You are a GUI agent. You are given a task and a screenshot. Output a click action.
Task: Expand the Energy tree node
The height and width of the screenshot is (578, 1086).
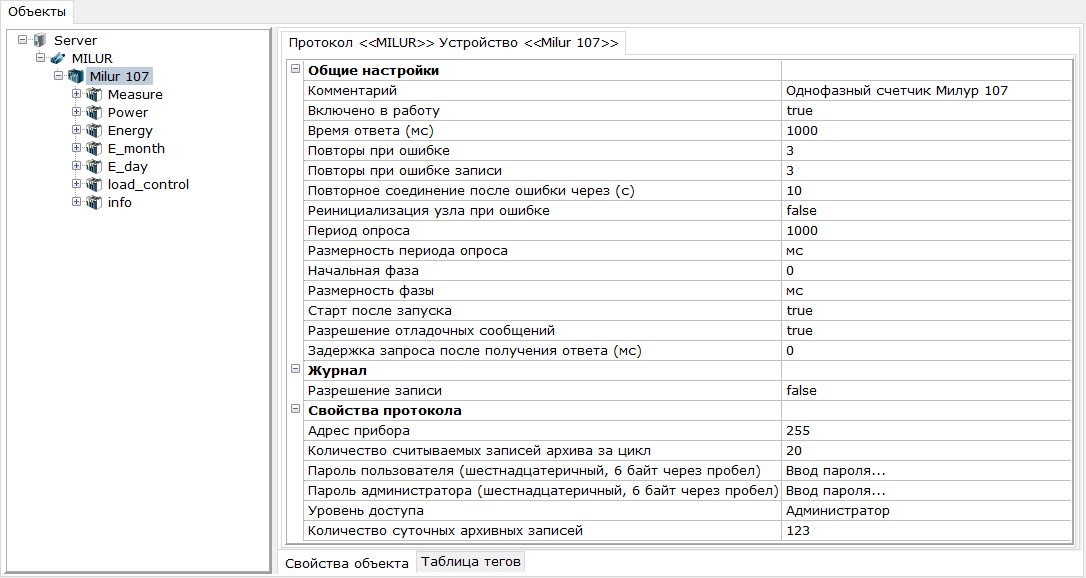(76, 129)
